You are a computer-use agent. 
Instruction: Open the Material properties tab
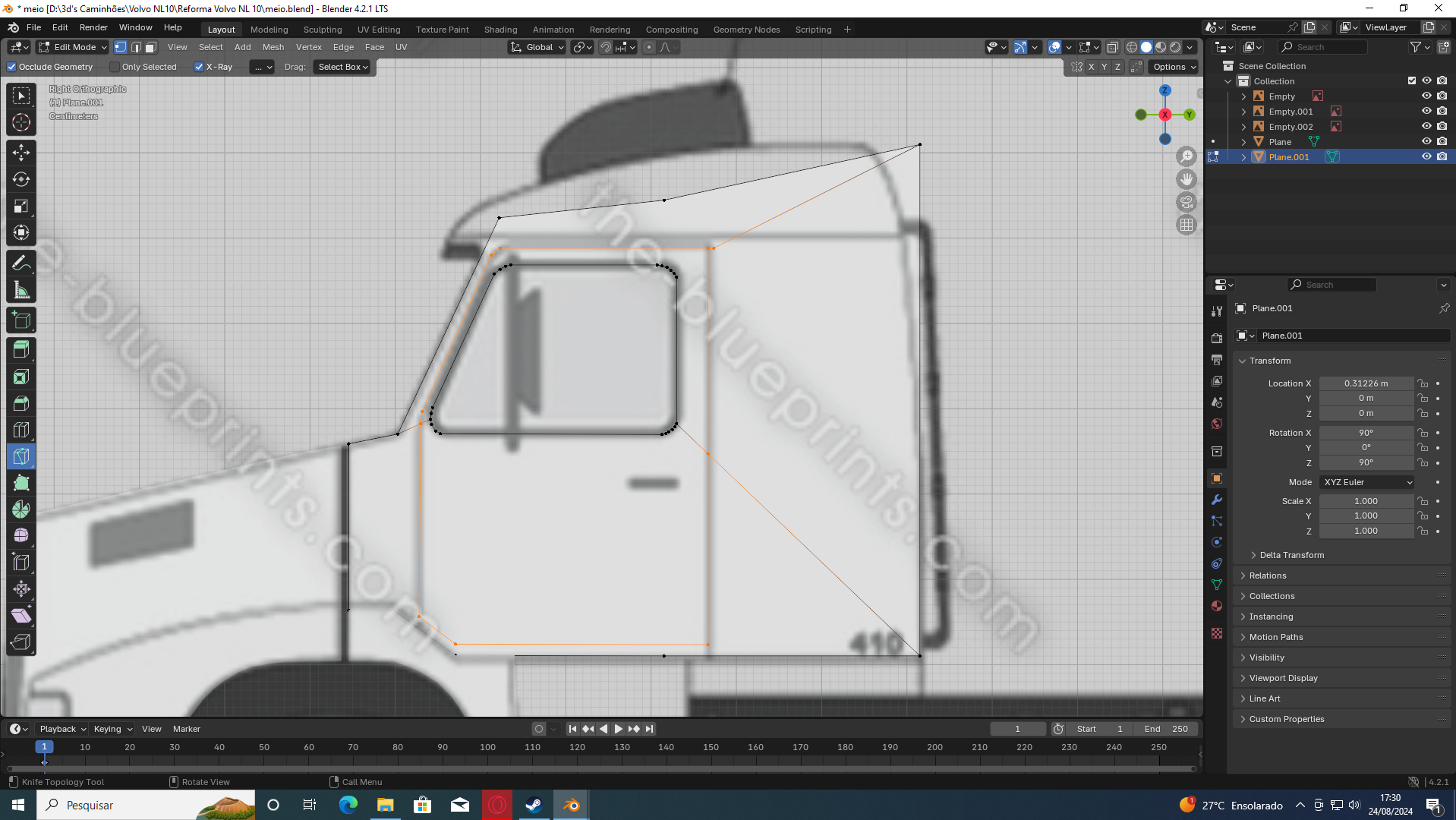pyautogui.click(x=1217, y=606)
